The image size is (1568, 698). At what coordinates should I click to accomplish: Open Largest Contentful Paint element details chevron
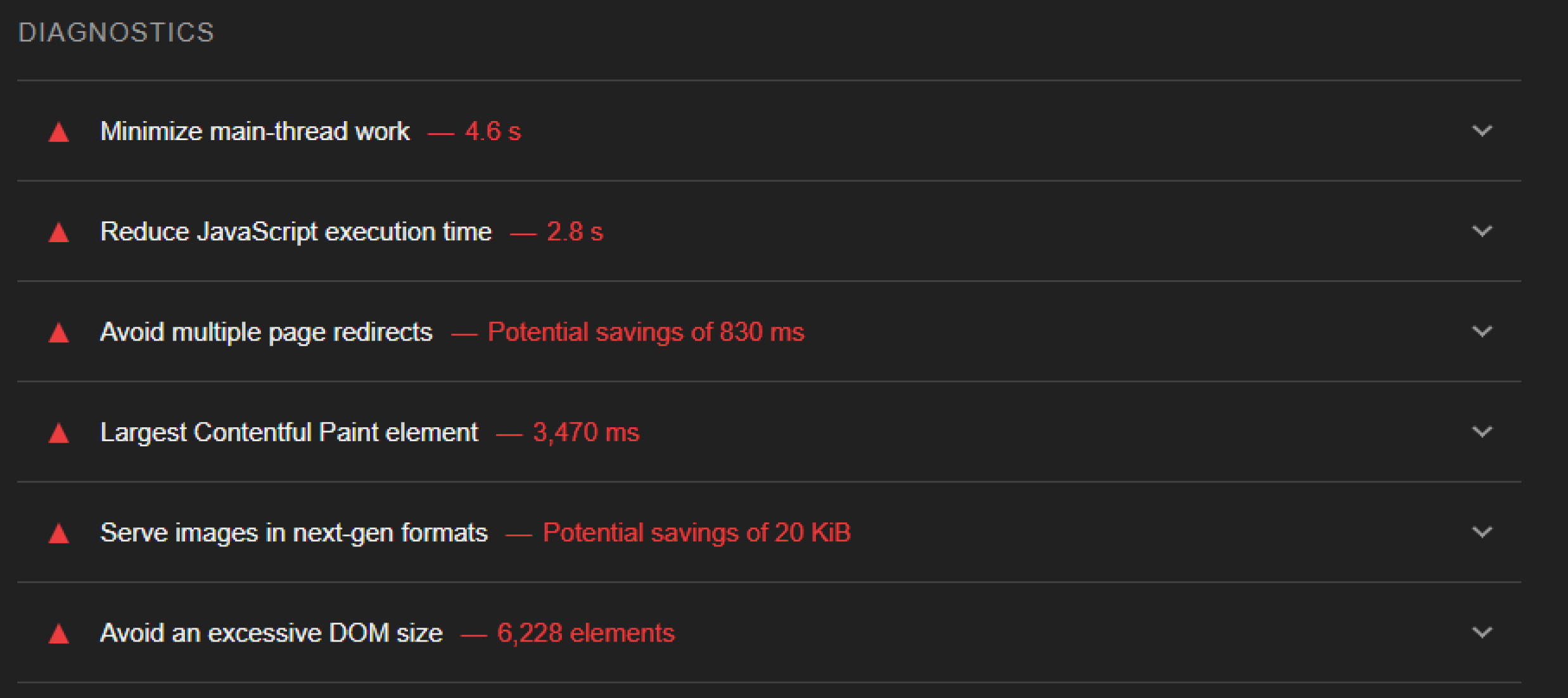pos(1482,432)
